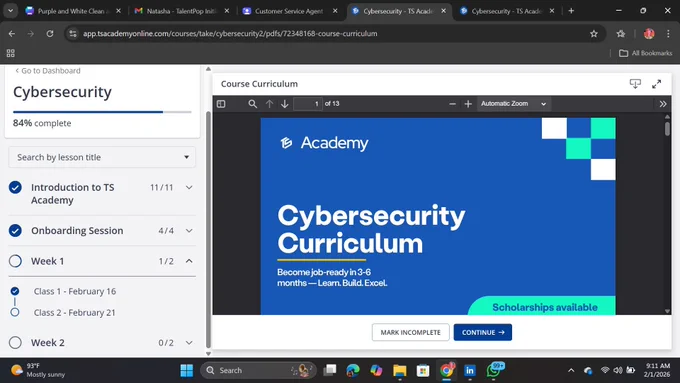View site information icon in address bar
The width and height of the screenshot is (680, 383).
click(x=73, y=34)
